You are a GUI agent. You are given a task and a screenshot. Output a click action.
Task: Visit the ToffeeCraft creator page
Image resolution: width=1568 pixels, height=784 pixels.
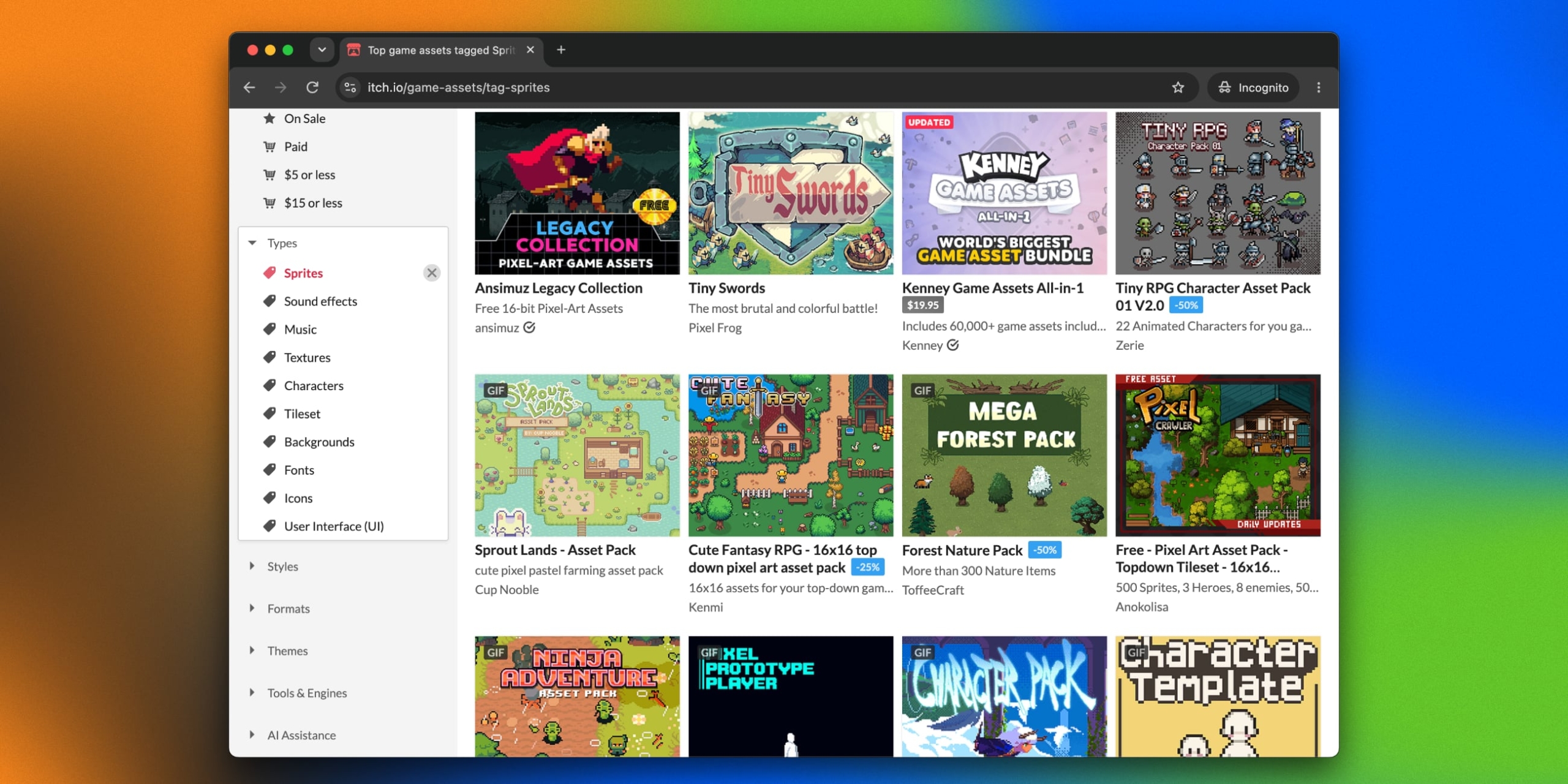click(933, 590)
